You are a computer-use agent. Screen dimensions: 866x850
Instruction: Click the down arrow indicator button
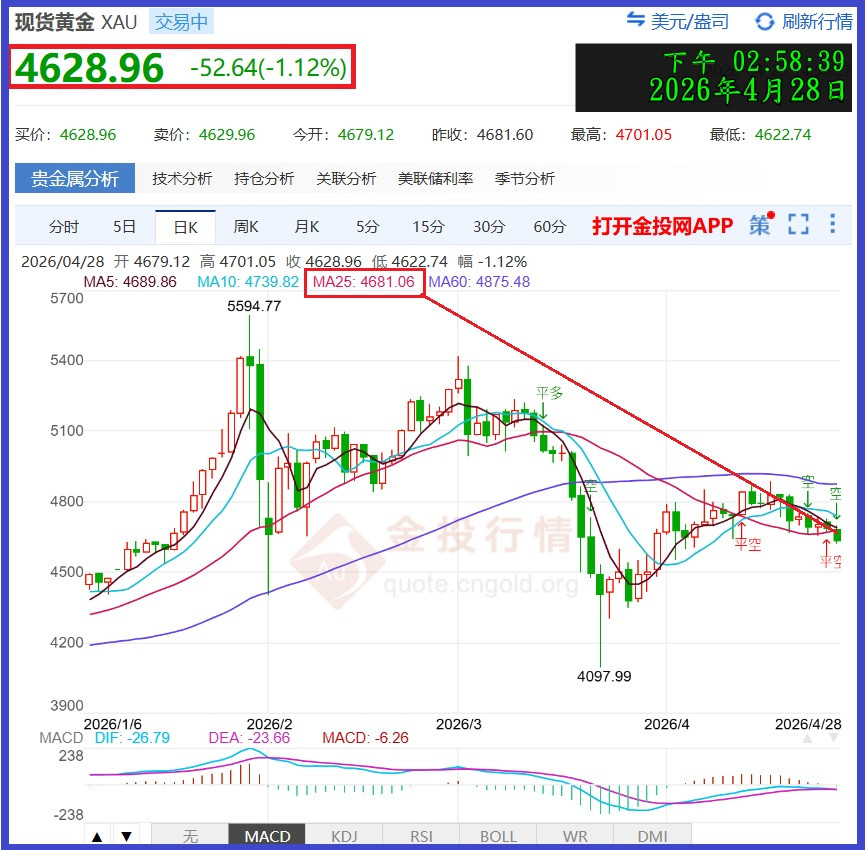(126, 837)
